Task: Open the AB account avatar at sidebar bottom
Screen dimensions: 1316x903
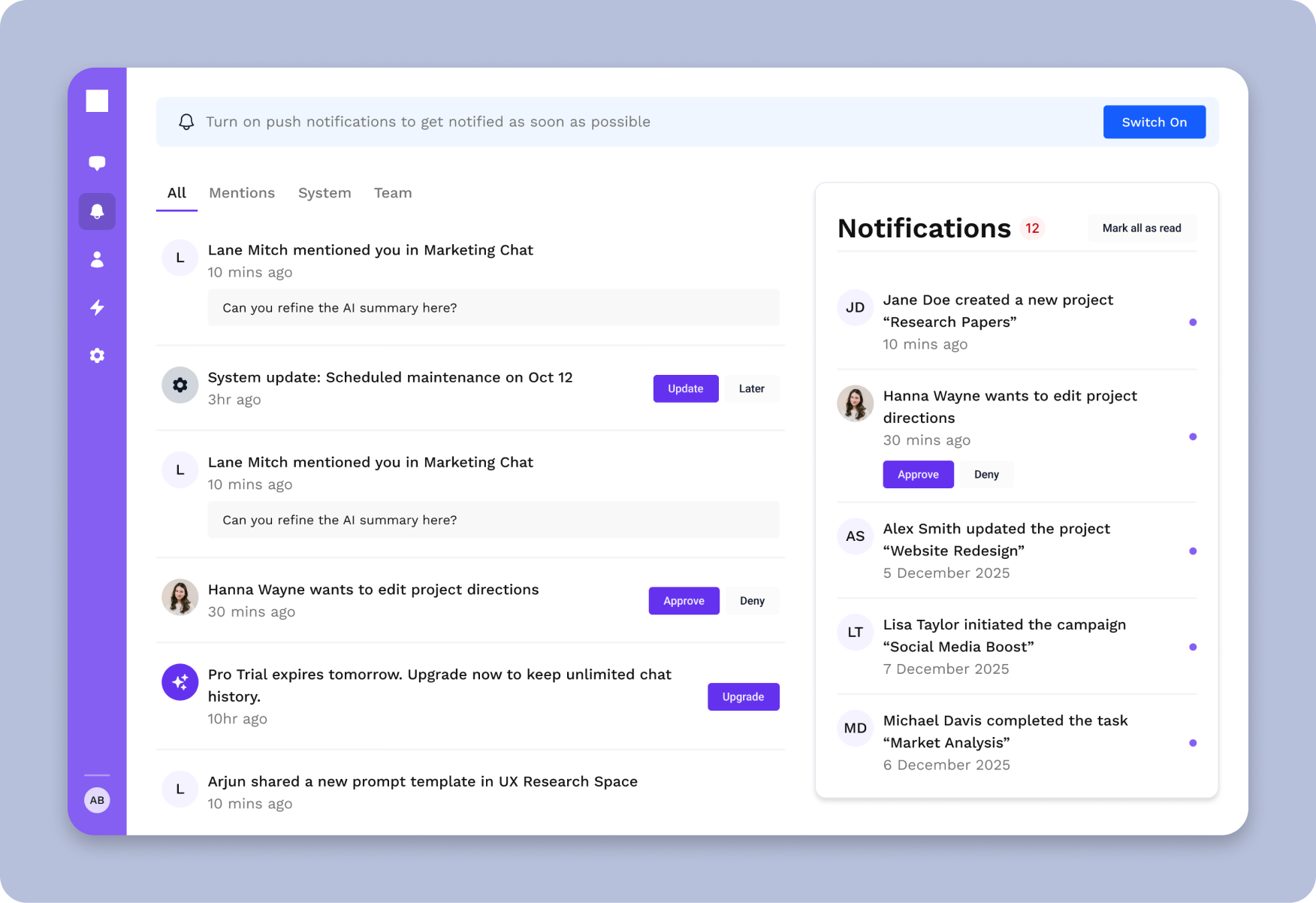Action: [97, 800]
